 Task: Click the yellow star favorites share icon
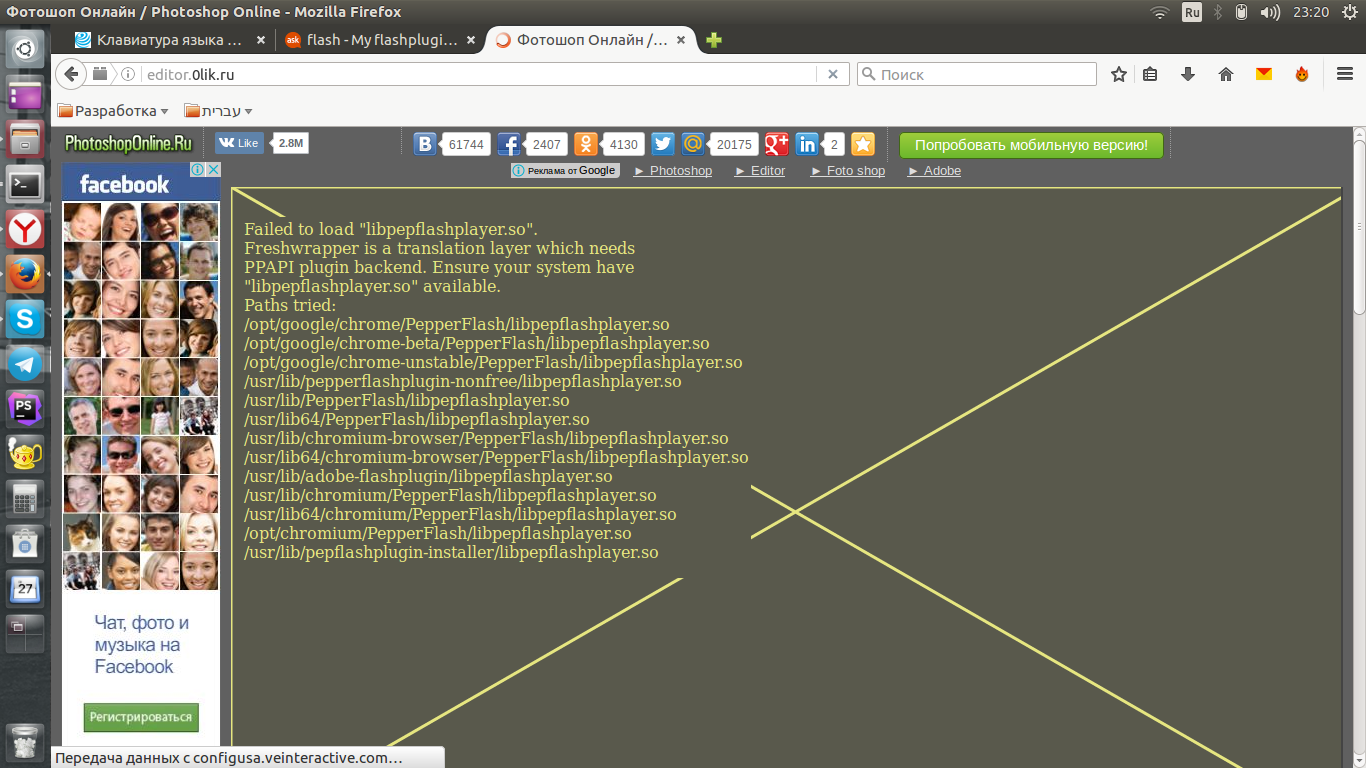(863, 144)
